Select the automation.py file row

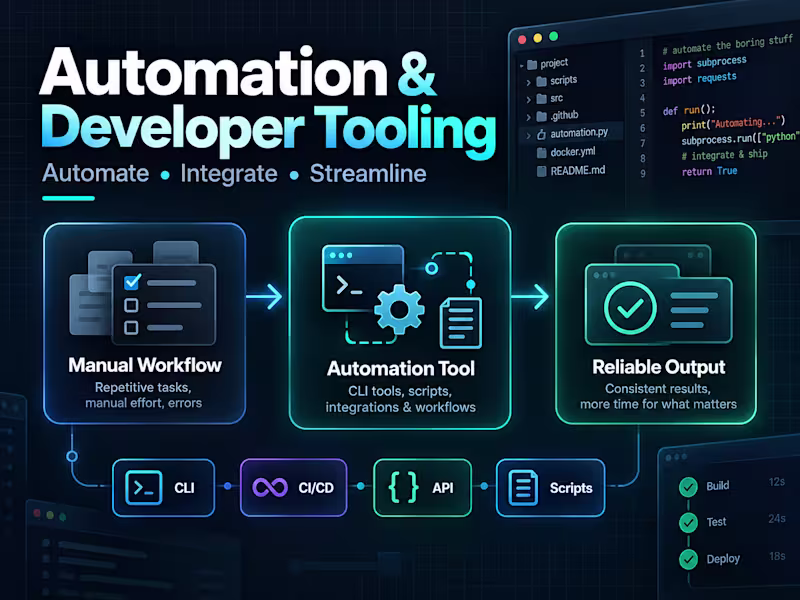tap(571, 134)
